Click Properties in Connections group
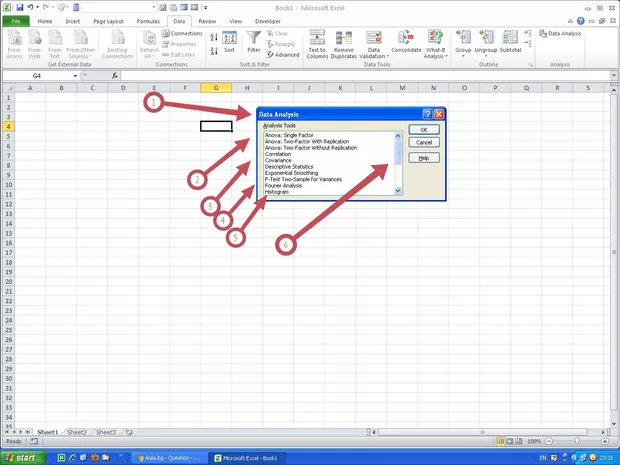The height and width of the screenshot is (465, 620). click(179, 44)
